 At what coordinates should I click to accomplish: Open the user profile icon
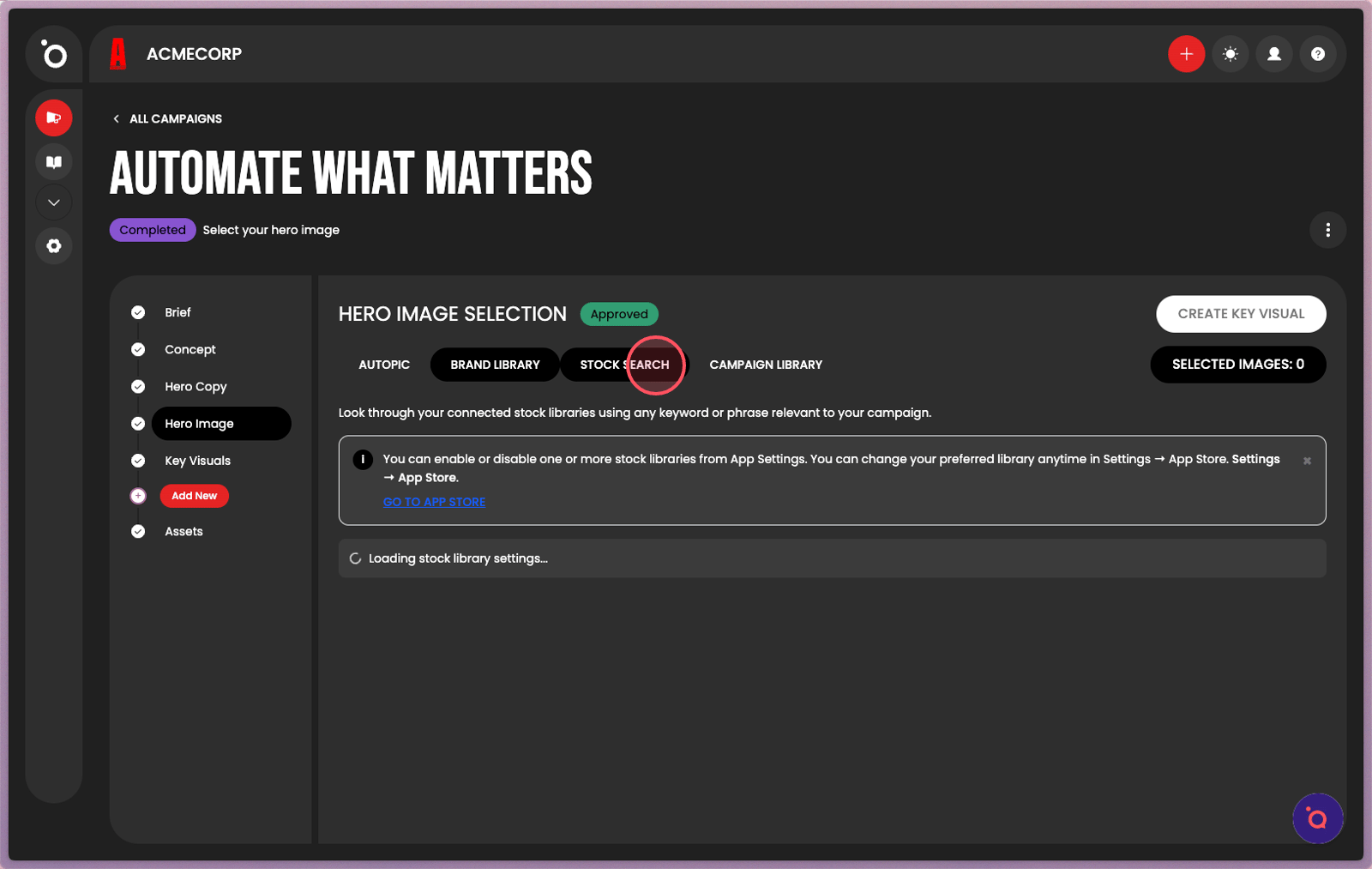click(1274, 54)
